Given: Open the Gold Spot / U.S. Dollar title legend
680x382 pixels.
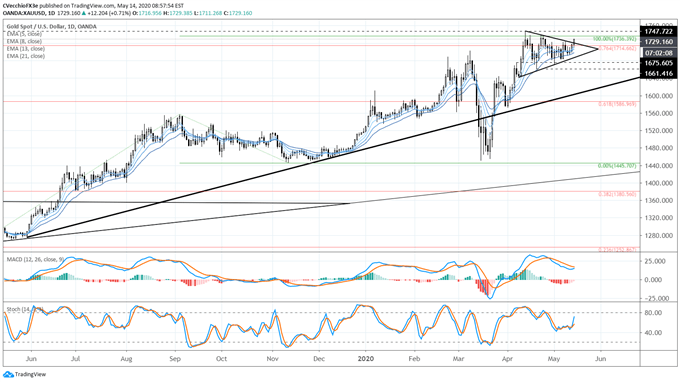Looking at the screenshot, I should pyautogui.click(x=52, y=26).
